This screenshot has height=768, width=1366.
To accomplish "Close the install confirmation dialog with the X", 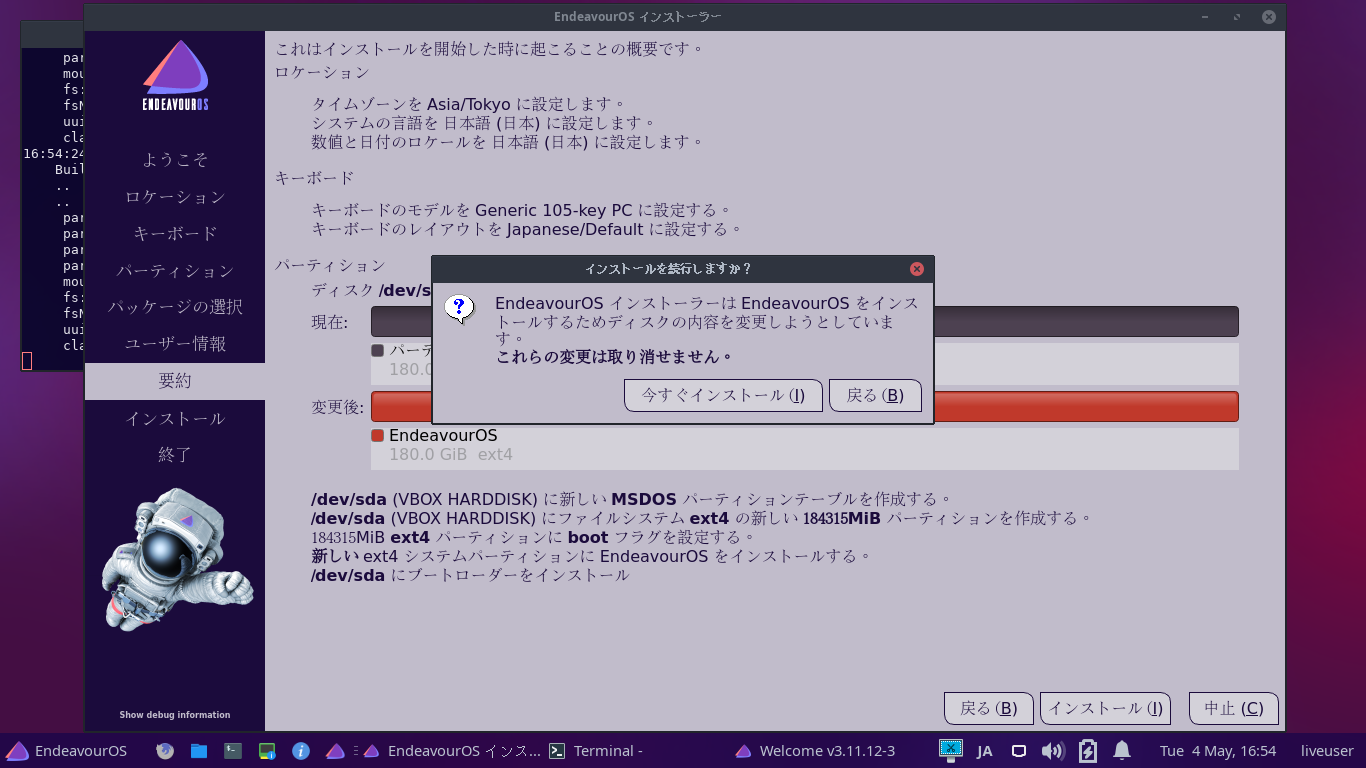I will pyautogui.click(x=917, y=269).
